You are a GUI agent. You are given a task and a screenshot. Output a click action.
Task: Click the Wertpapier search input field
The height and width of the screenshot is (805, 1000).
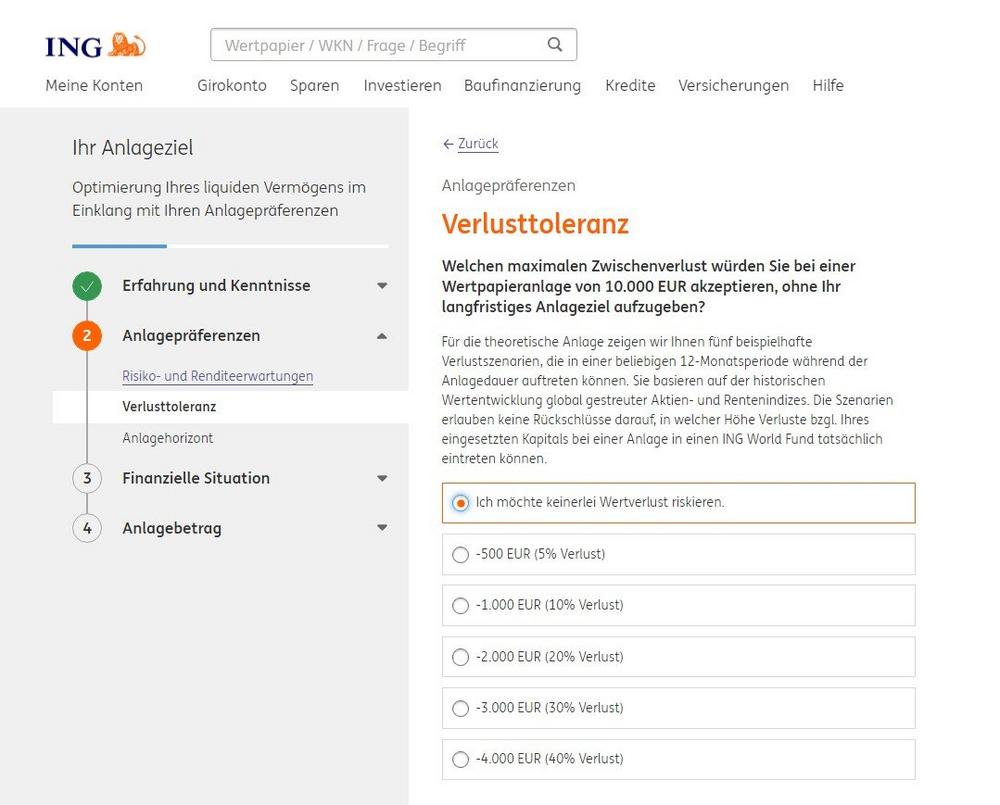pyautogui.click(x=380, y=45)
